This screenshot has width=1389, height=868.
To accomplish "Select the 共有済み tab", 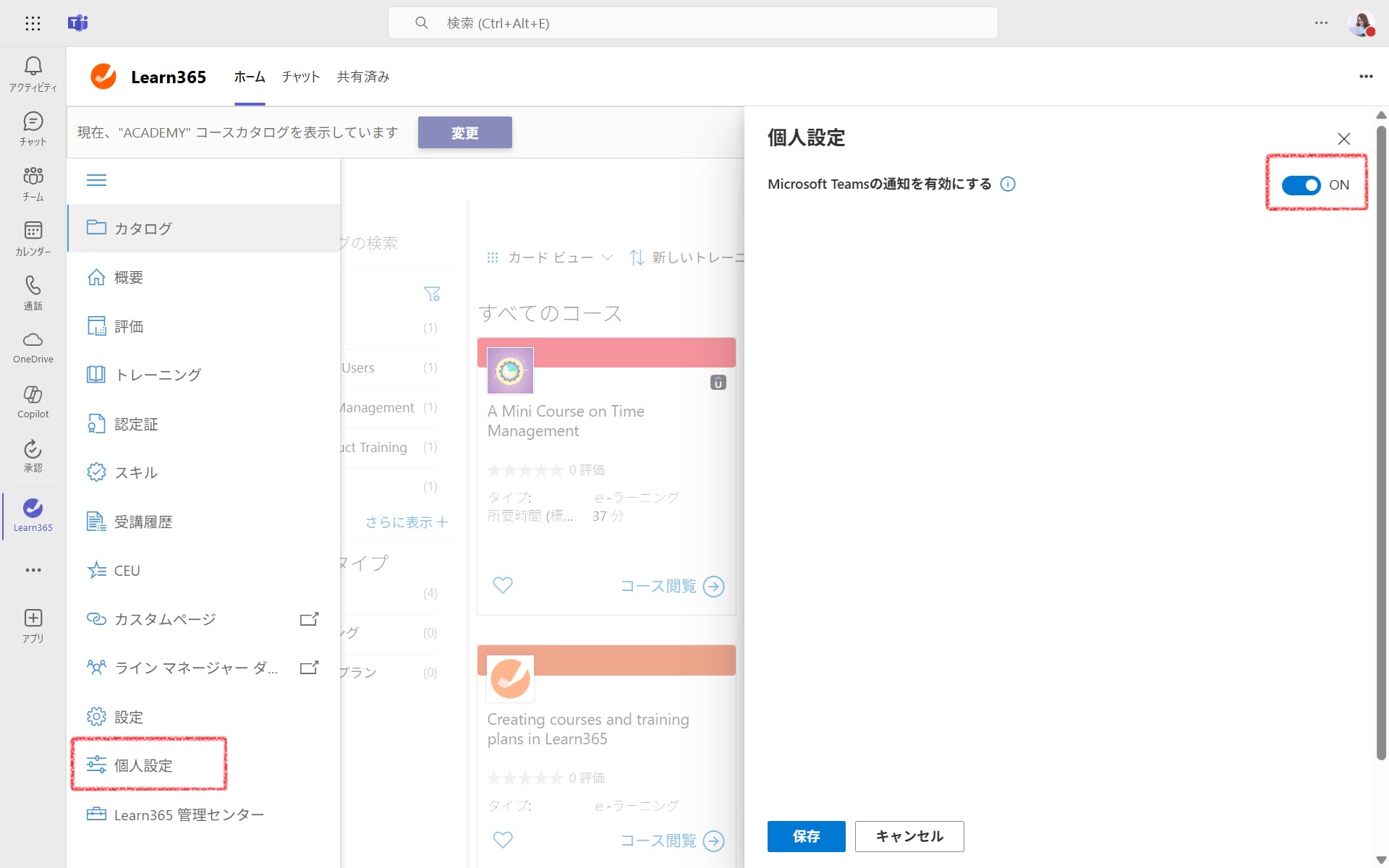I will [363, 77].
